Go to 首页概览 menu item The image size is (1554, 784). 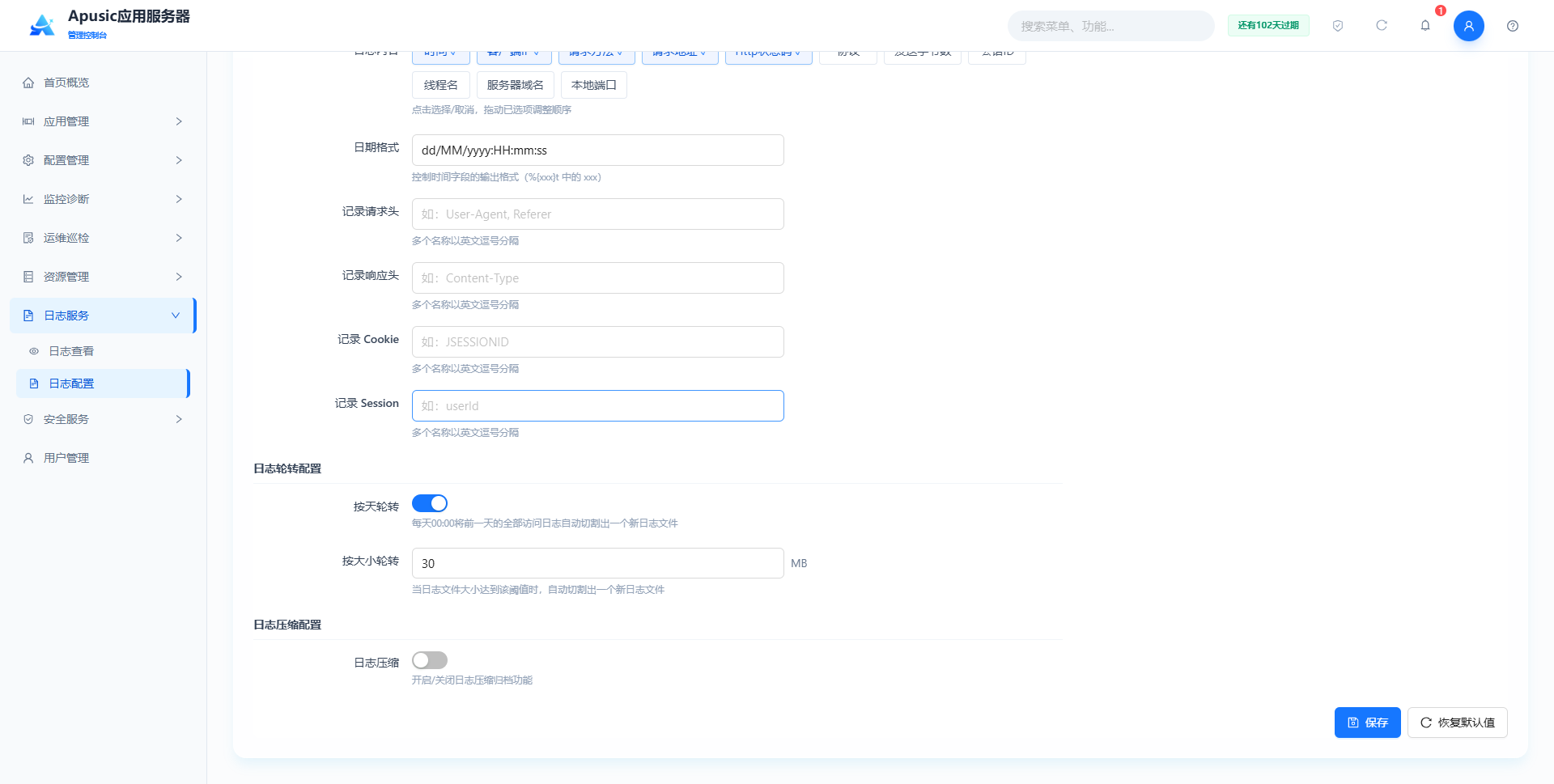pyautogui.click(x=103, y=83)
